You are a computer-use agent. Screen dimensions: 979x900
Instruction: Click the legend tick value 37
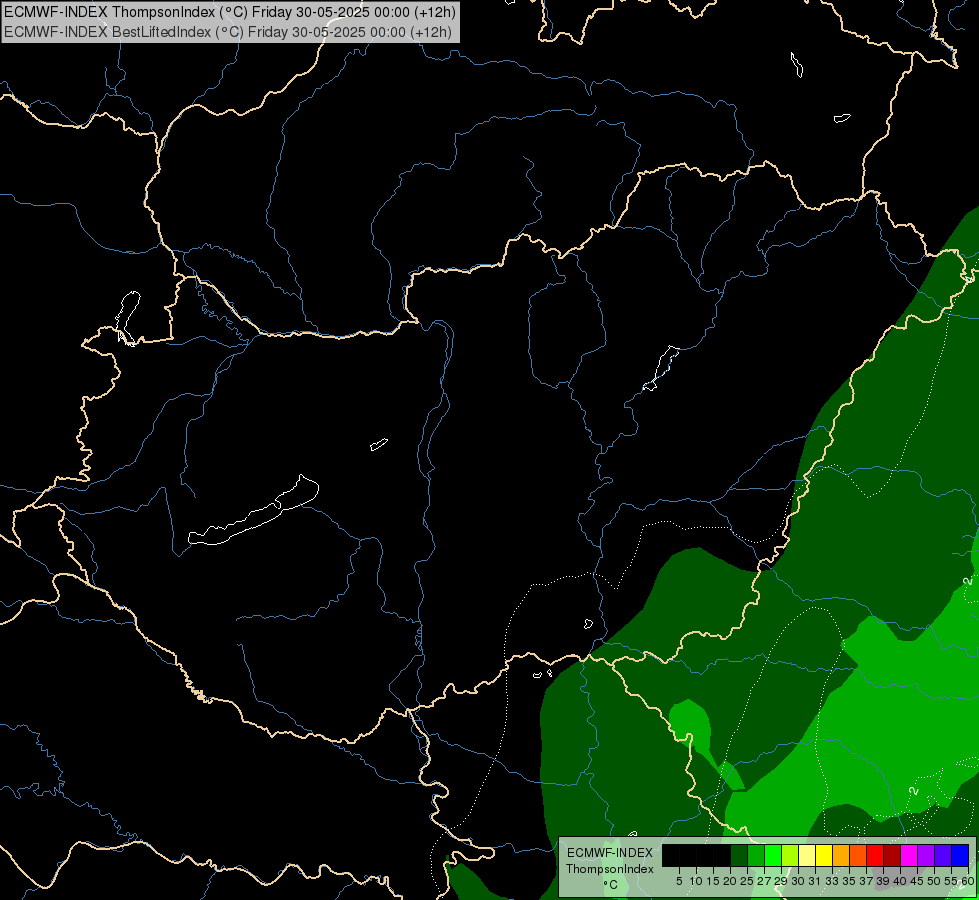pos(867,881)
